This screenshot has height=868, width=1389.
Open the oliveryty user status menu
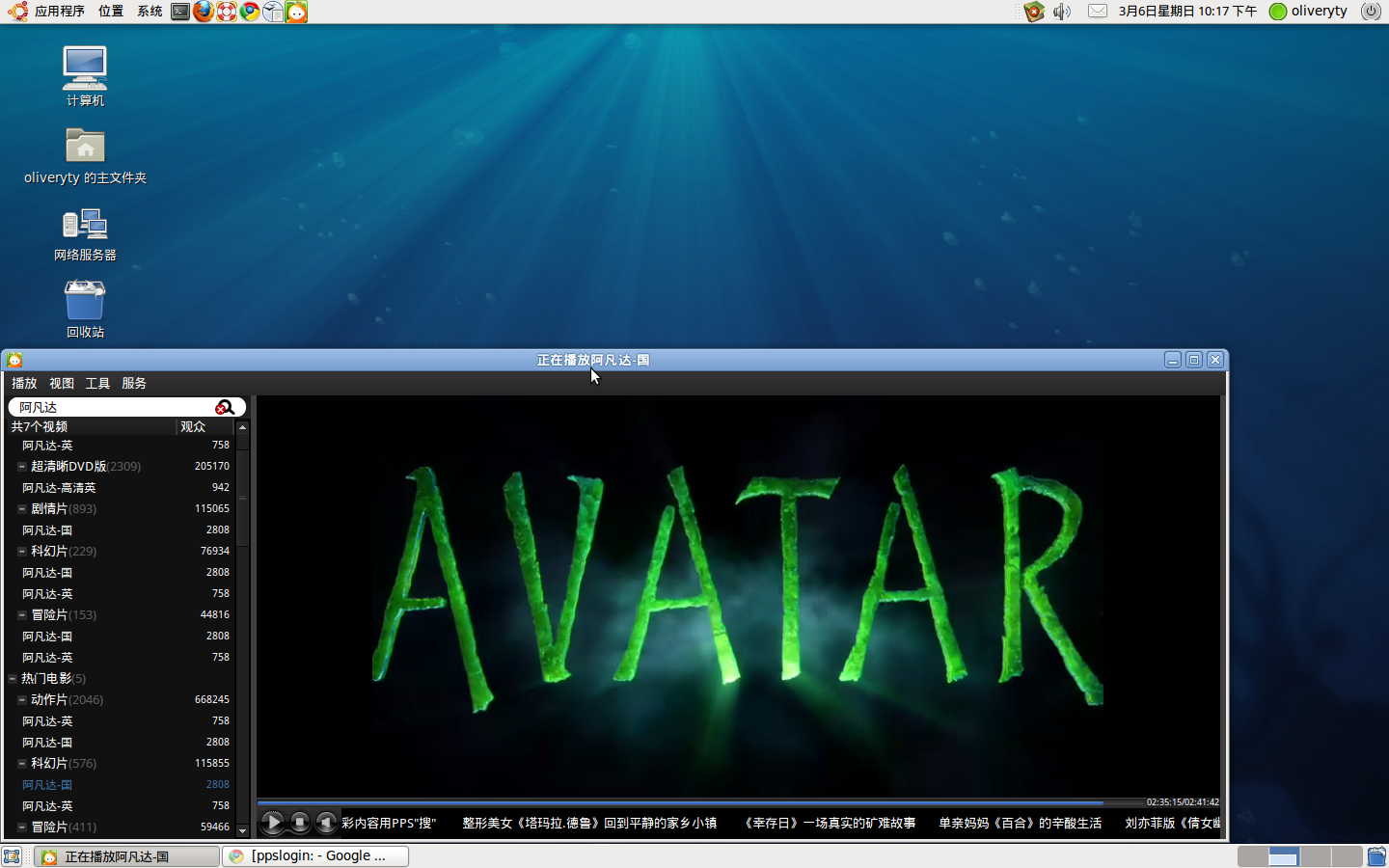pos(1309,12)
